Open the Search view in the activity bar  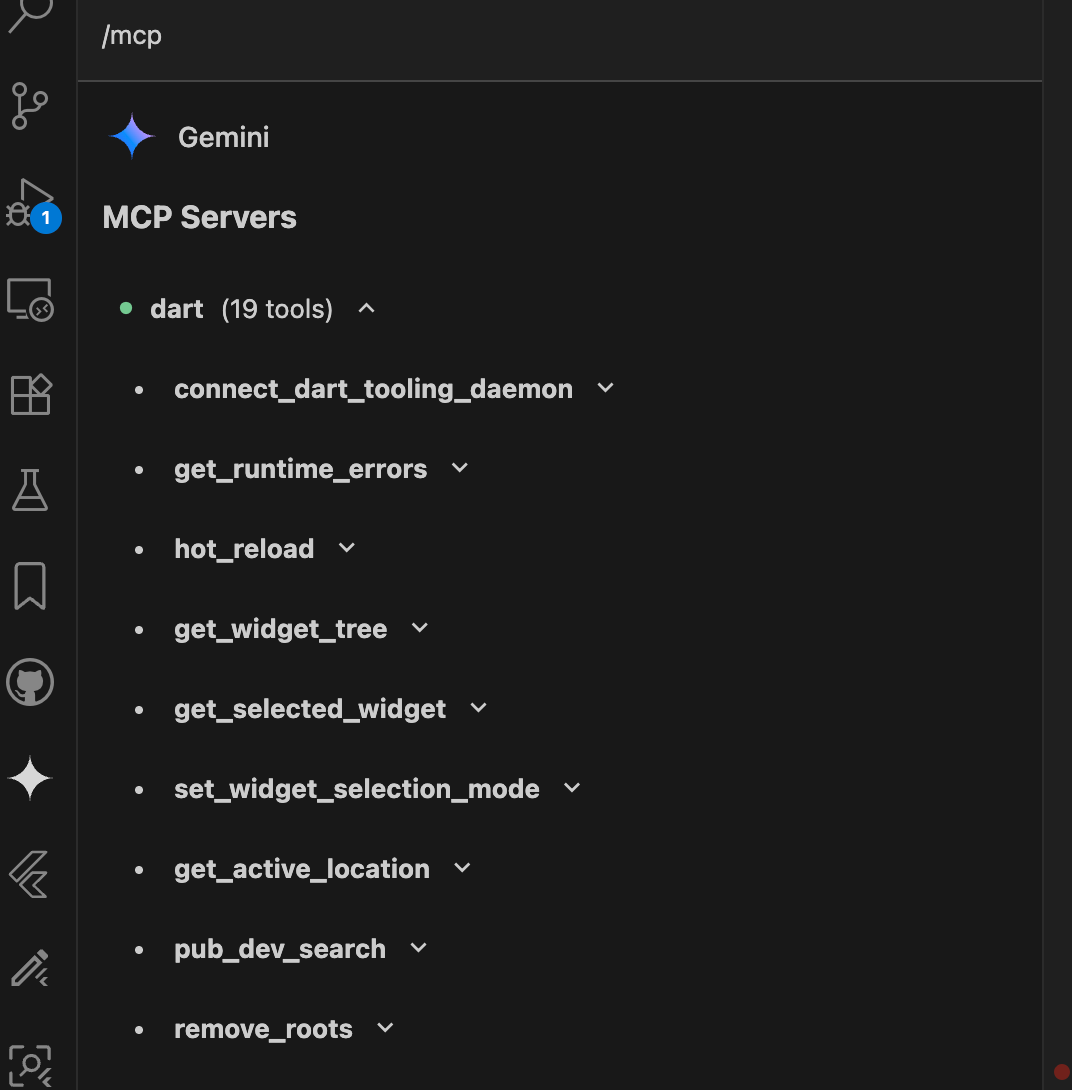[29, 15]
